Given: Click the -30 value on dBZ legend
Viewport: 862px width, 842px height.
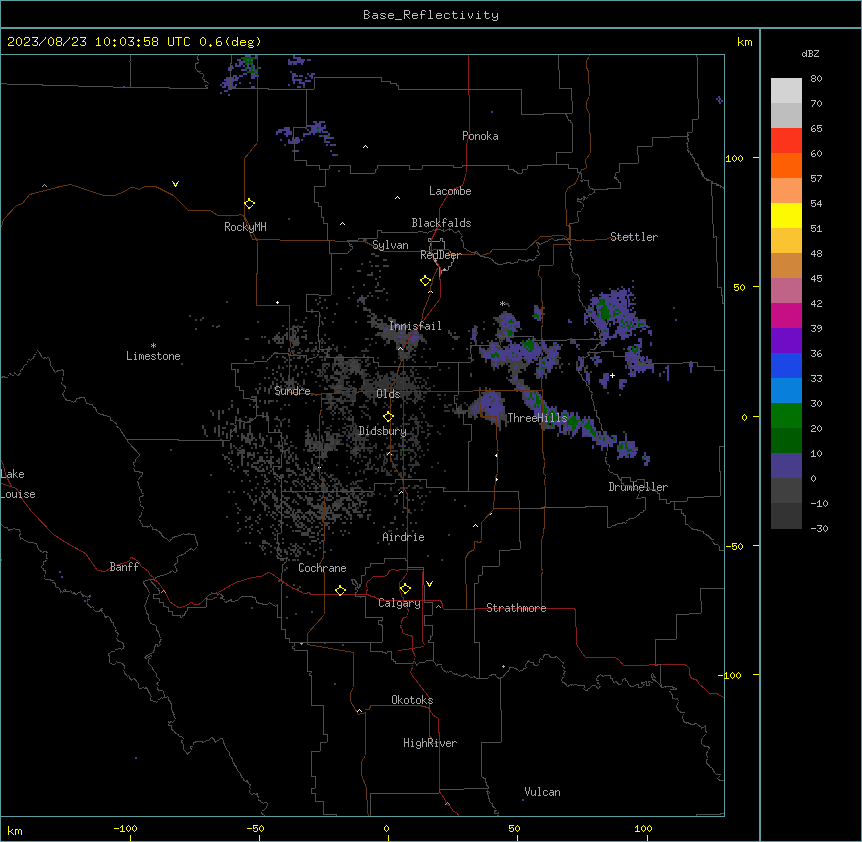Looking at the screenshot, I should coord(819,528).
